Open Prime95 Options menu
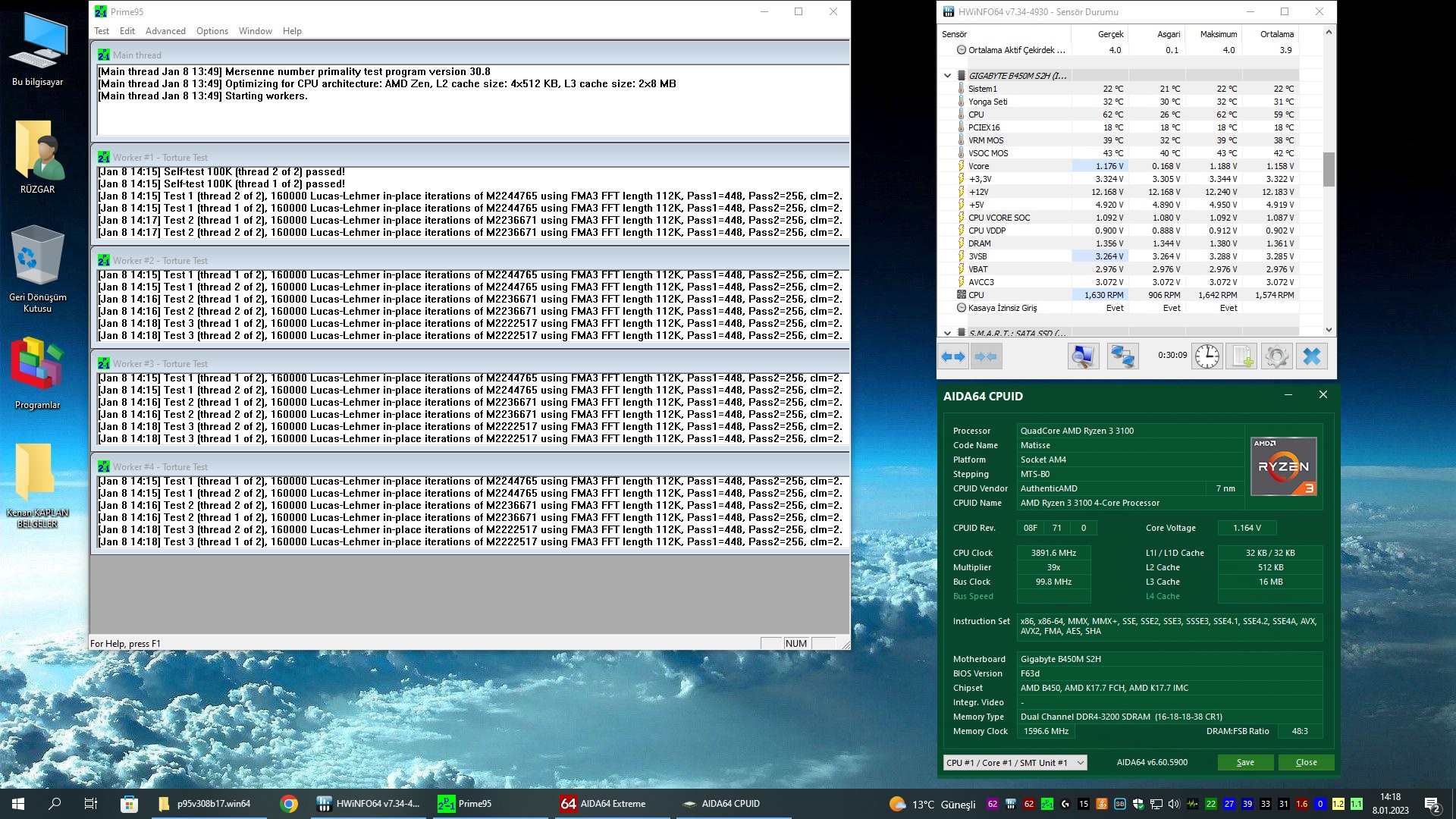 click(x=212, y=31)
